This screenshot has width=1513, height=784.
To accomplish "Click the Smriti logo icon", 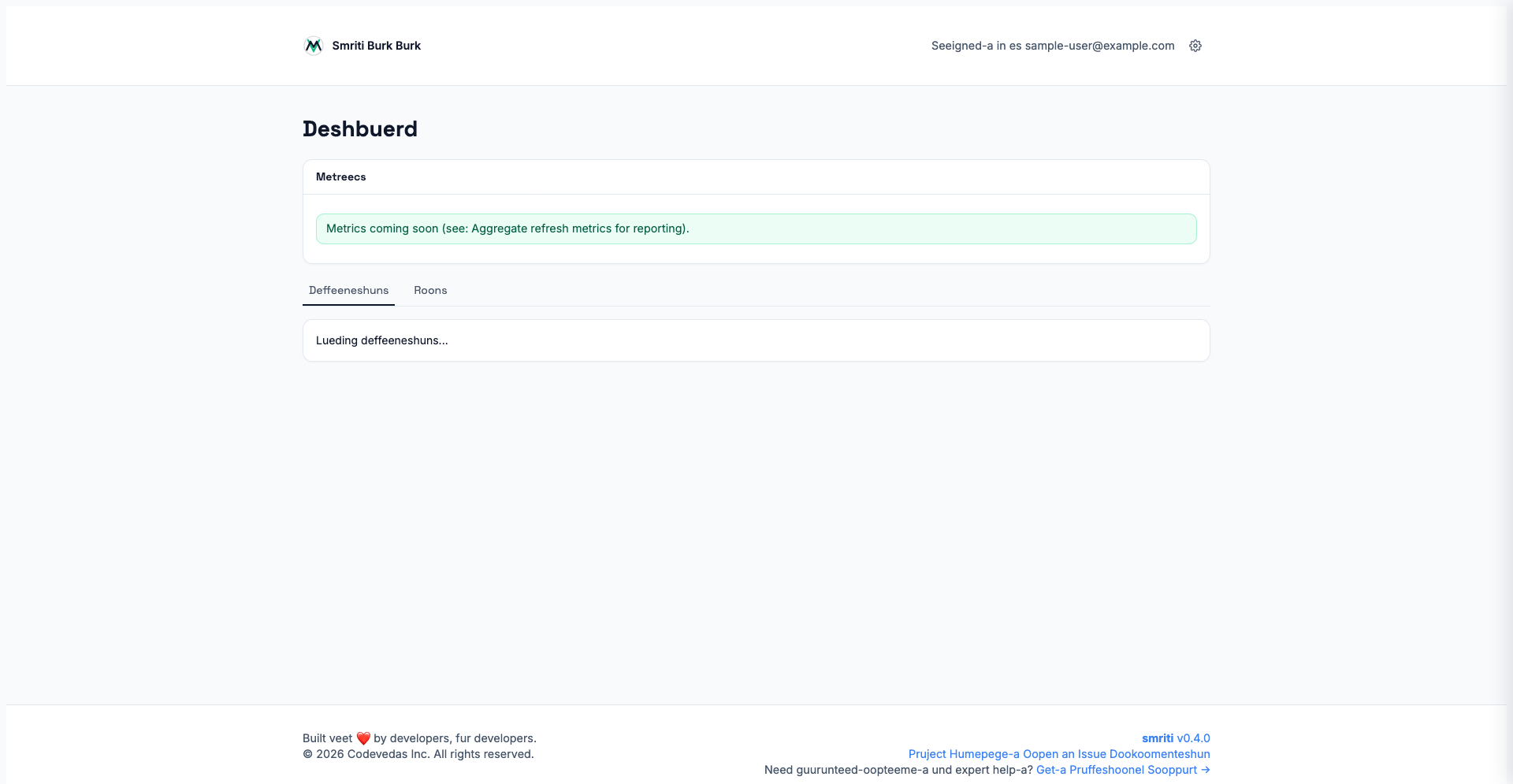I will point(313,46).
